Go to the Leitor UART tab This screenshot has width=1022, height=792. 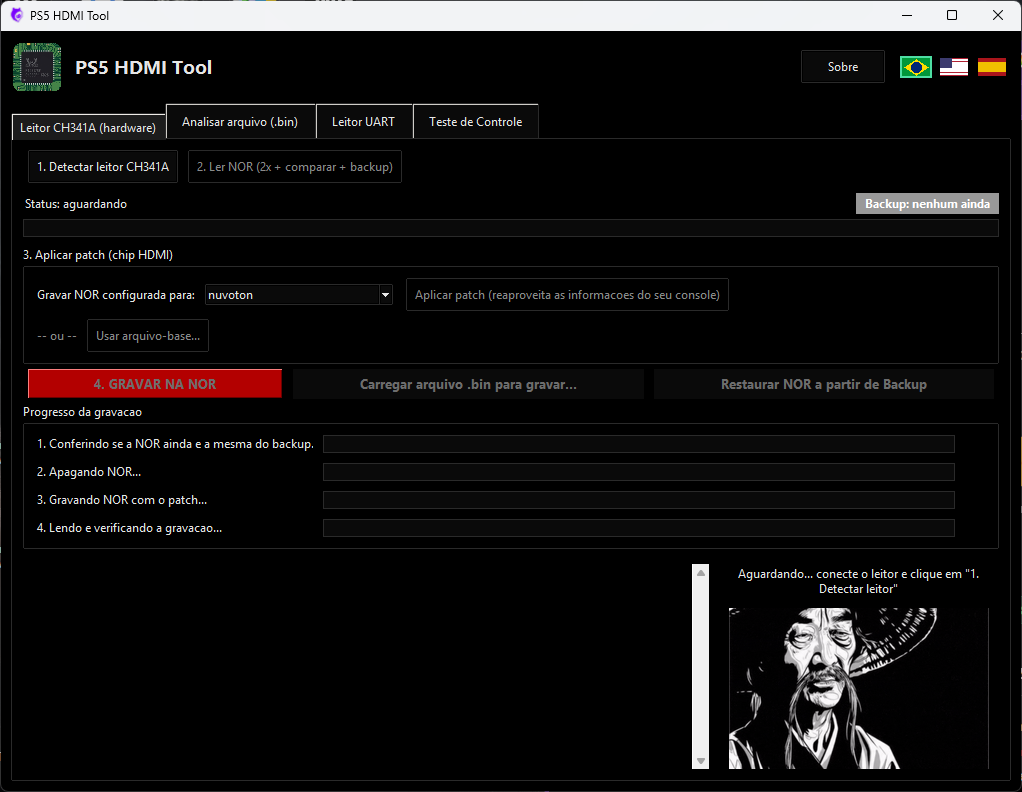click(364, 122)
